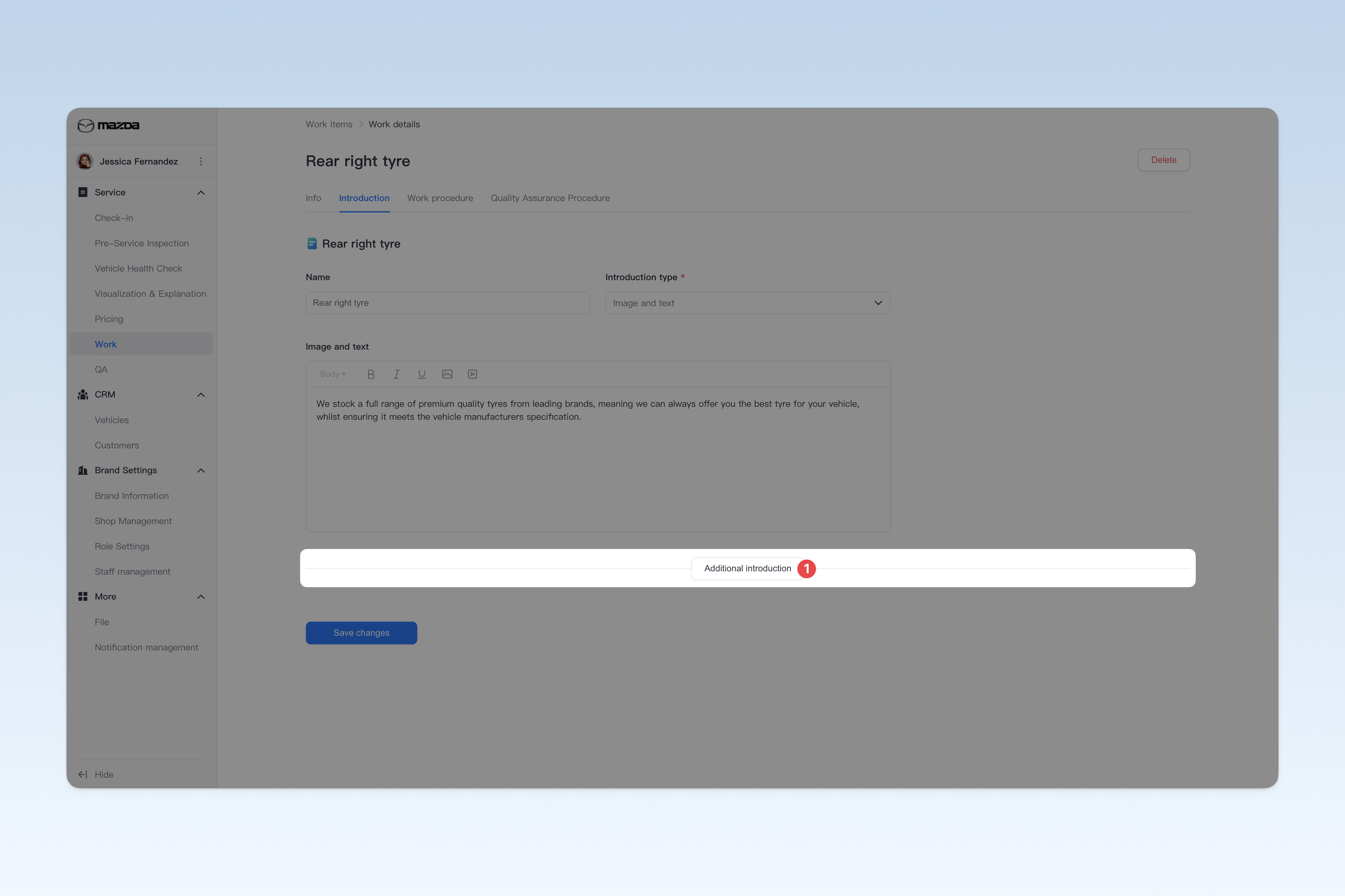1345x896 pixels.
Task: Open the Quality Assurance Procedure tab
Action: pos(550,198)
